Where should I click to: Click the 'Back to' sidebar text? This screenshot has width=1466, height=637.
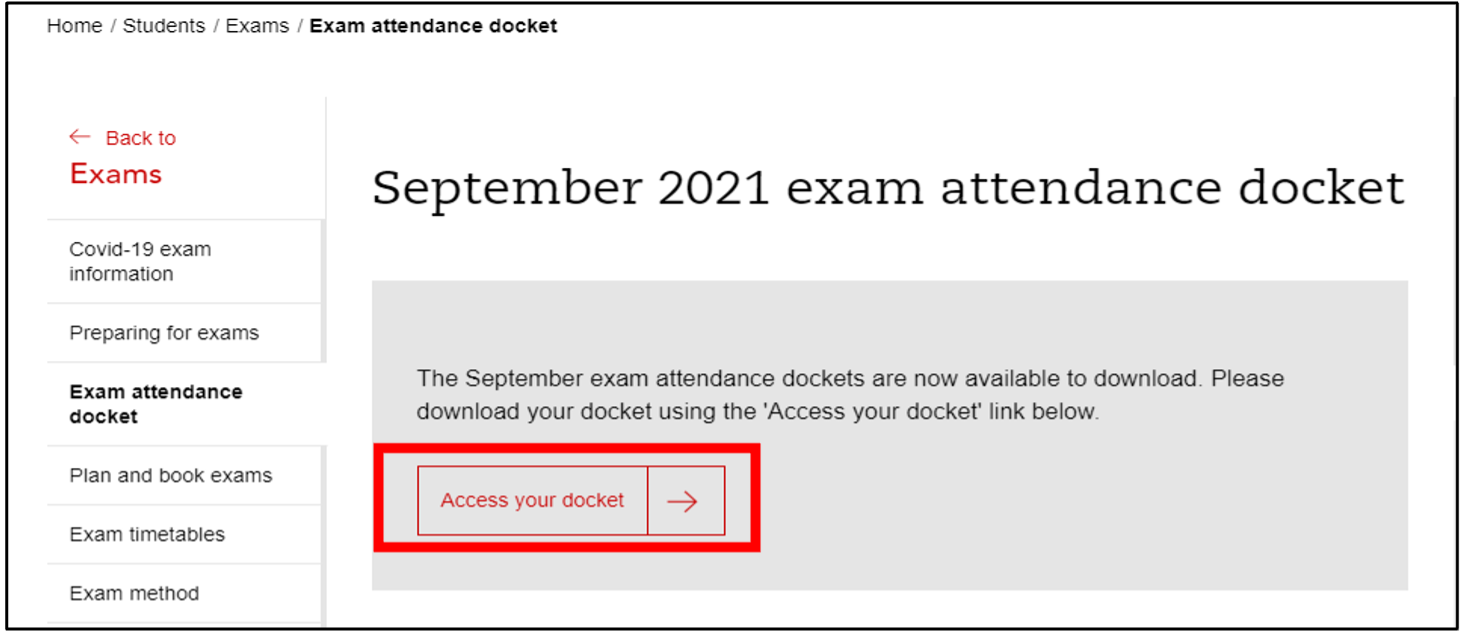(x=141, y=138)
